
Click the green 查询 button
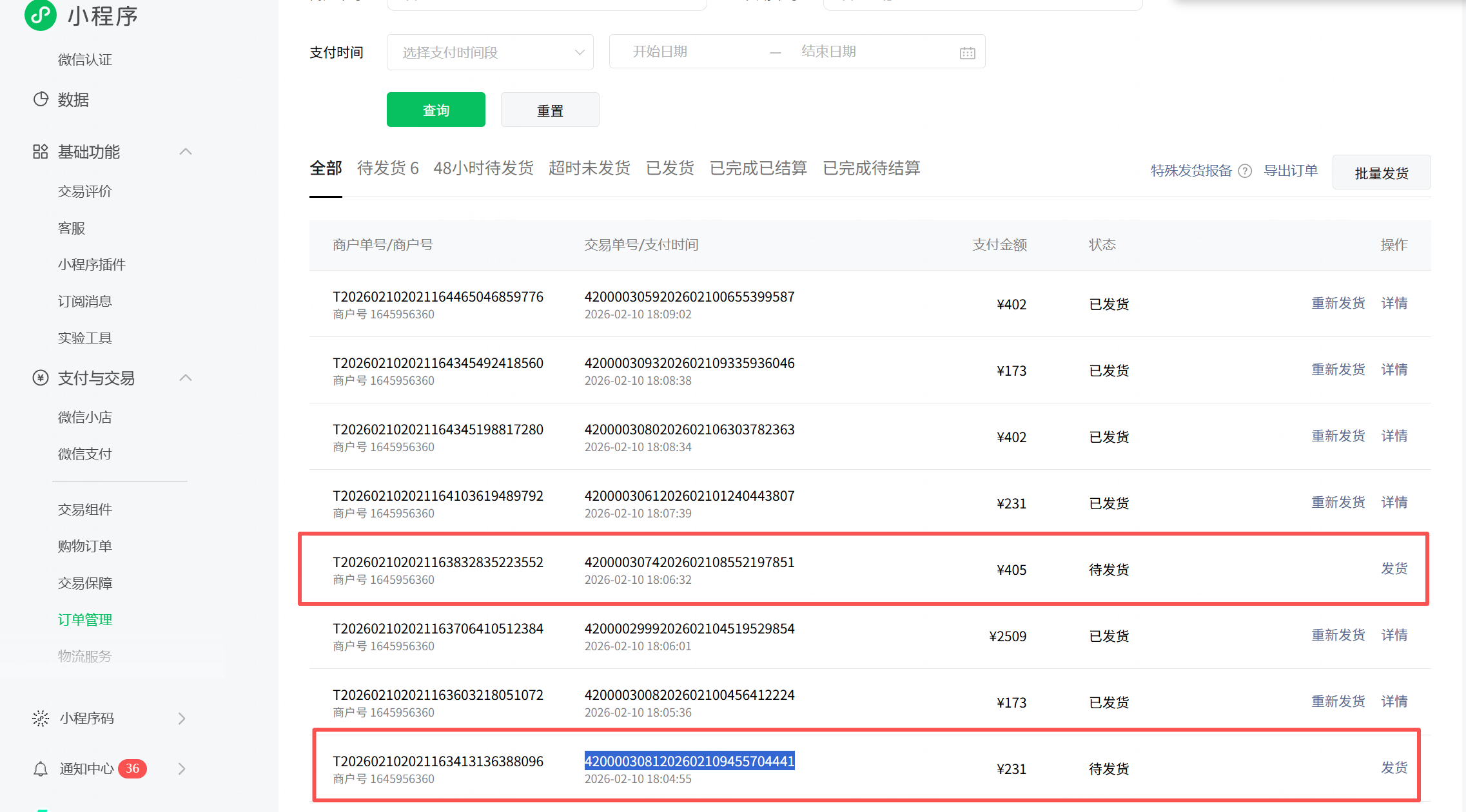pyautogui.click(x=436, y=110)
